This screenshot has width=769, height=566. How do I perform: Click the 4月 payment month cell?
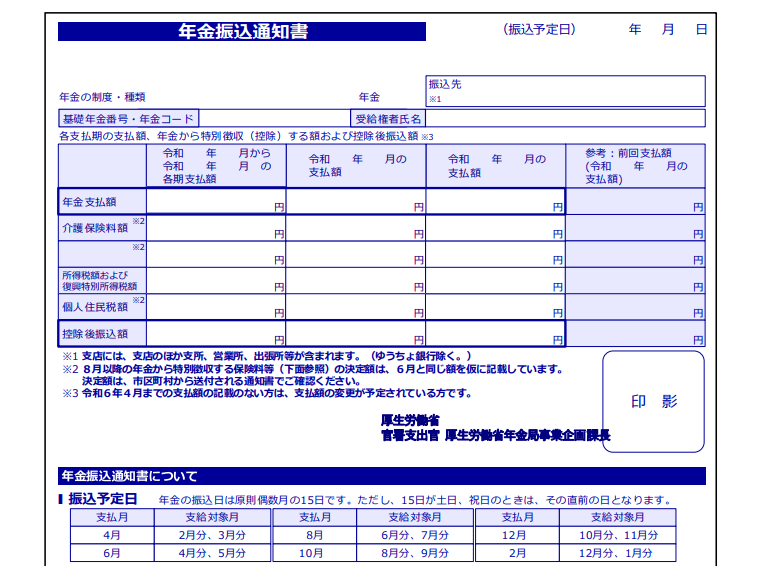click(x=111, y=535)
